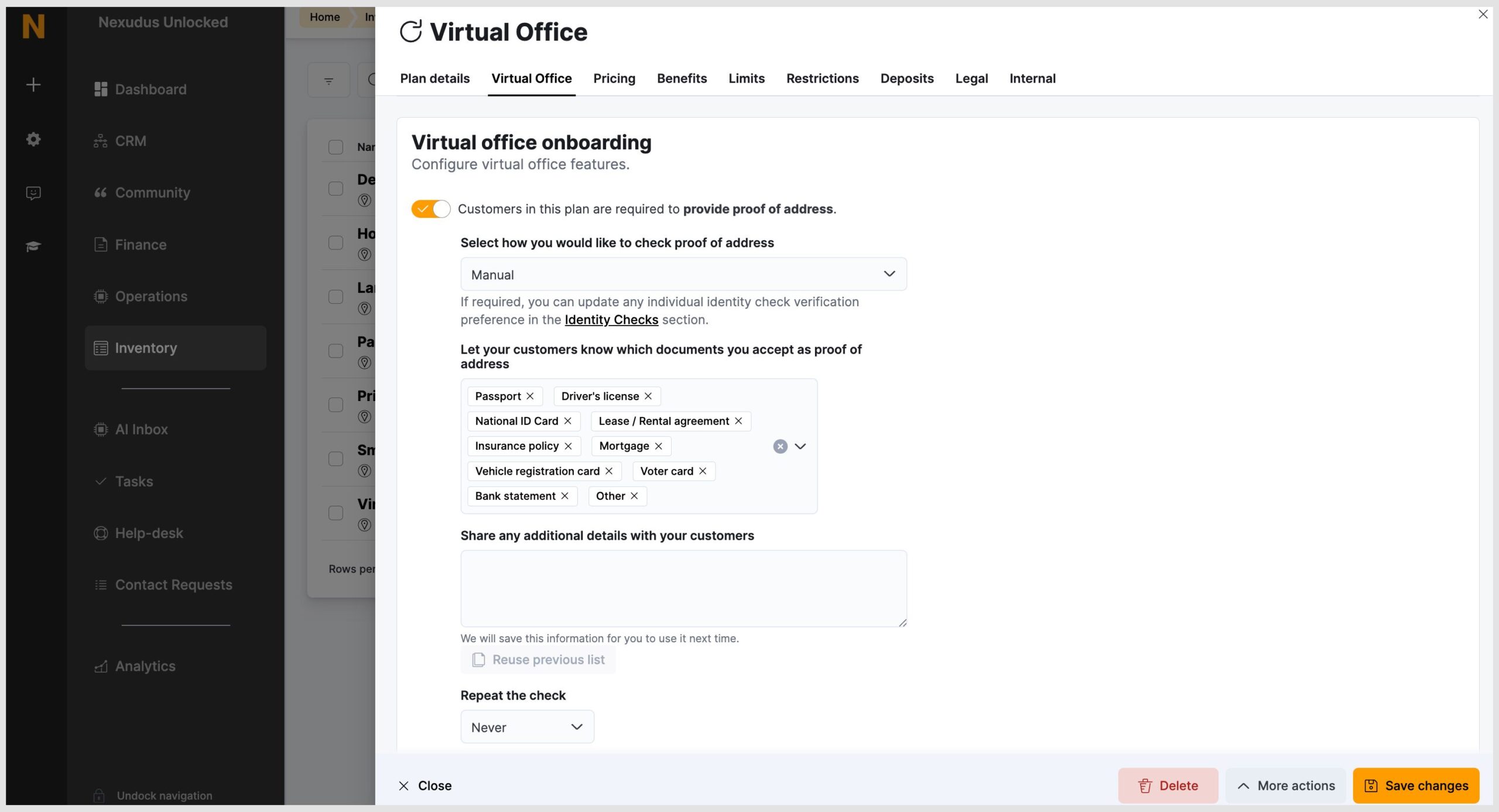This screenshot has width=1499, height=812.
Task: Click the chat smiley icon in left rail
Action: pyautogui.click(x=33, y=193)
